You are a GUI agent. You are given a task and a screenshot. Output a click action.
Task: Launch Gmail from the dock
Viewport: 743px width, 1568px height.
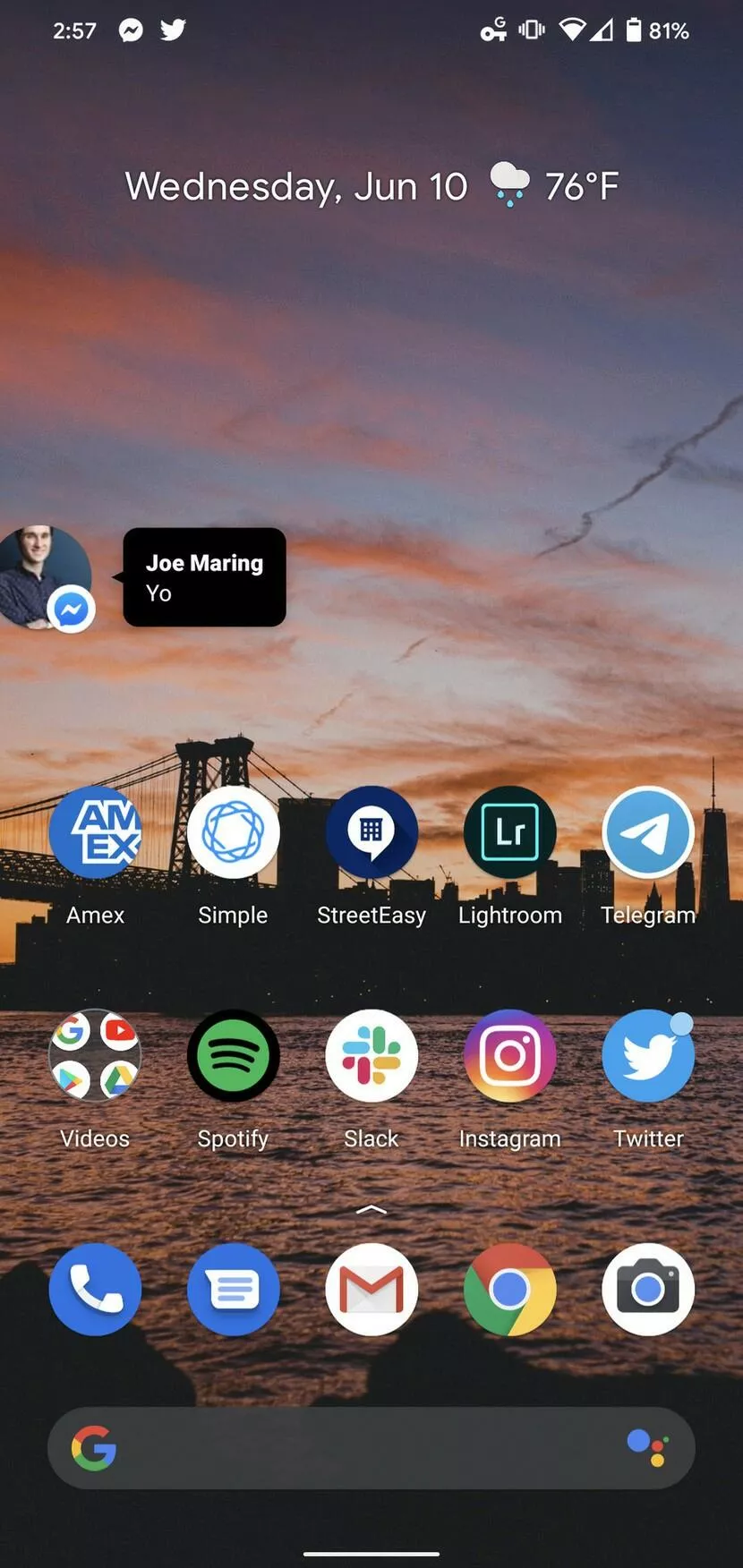tap(371, 1290)
